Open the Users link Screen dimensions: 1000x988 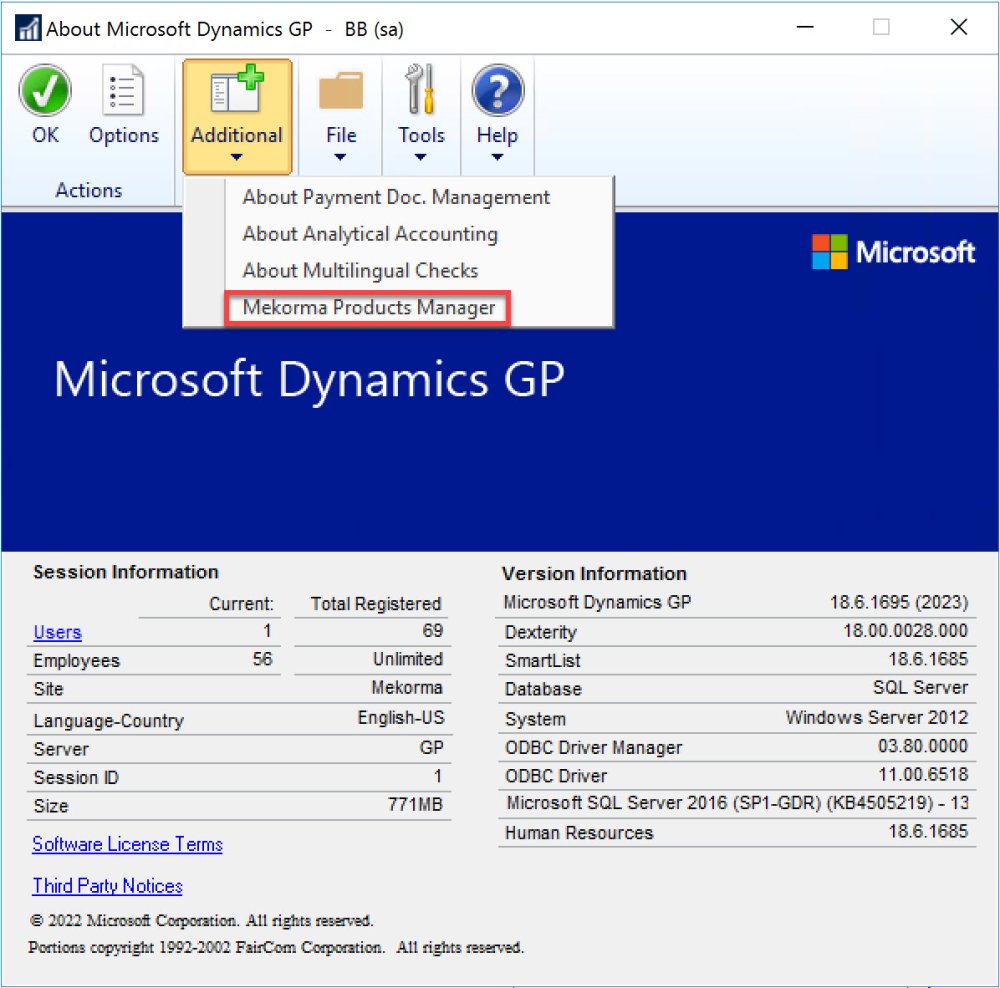point(57,632)
